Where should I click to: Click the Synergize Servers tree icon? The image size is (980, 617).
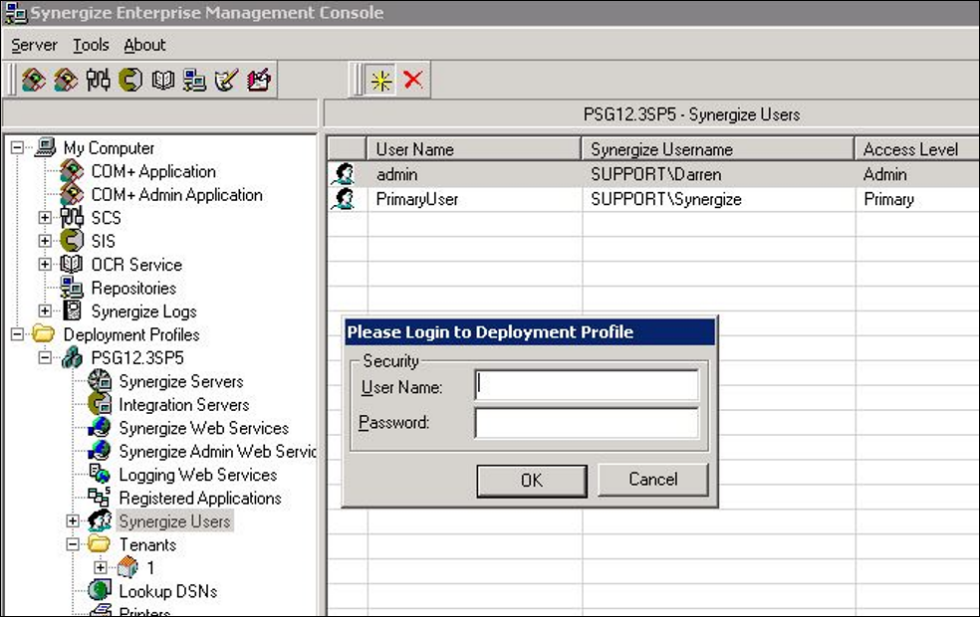click(x=99, y=381)
